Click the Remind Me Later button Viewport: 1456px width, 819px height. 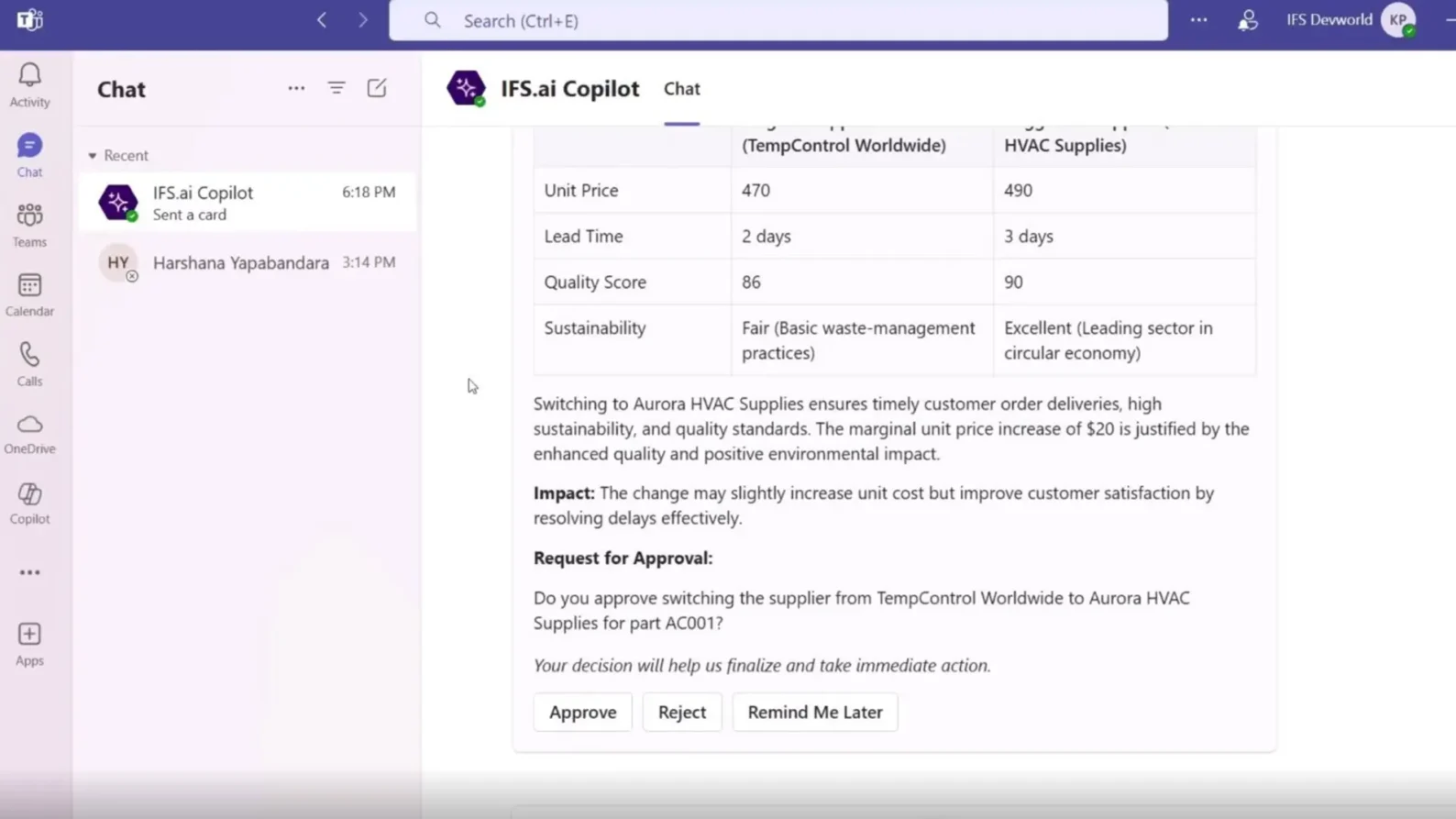(x=814, y=712)
